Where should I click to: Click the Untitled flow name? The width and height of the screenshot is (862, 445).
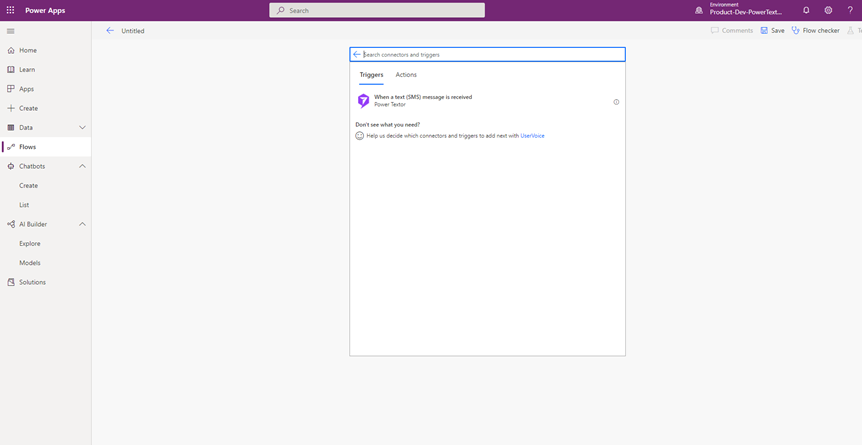(x=133, y=31)
